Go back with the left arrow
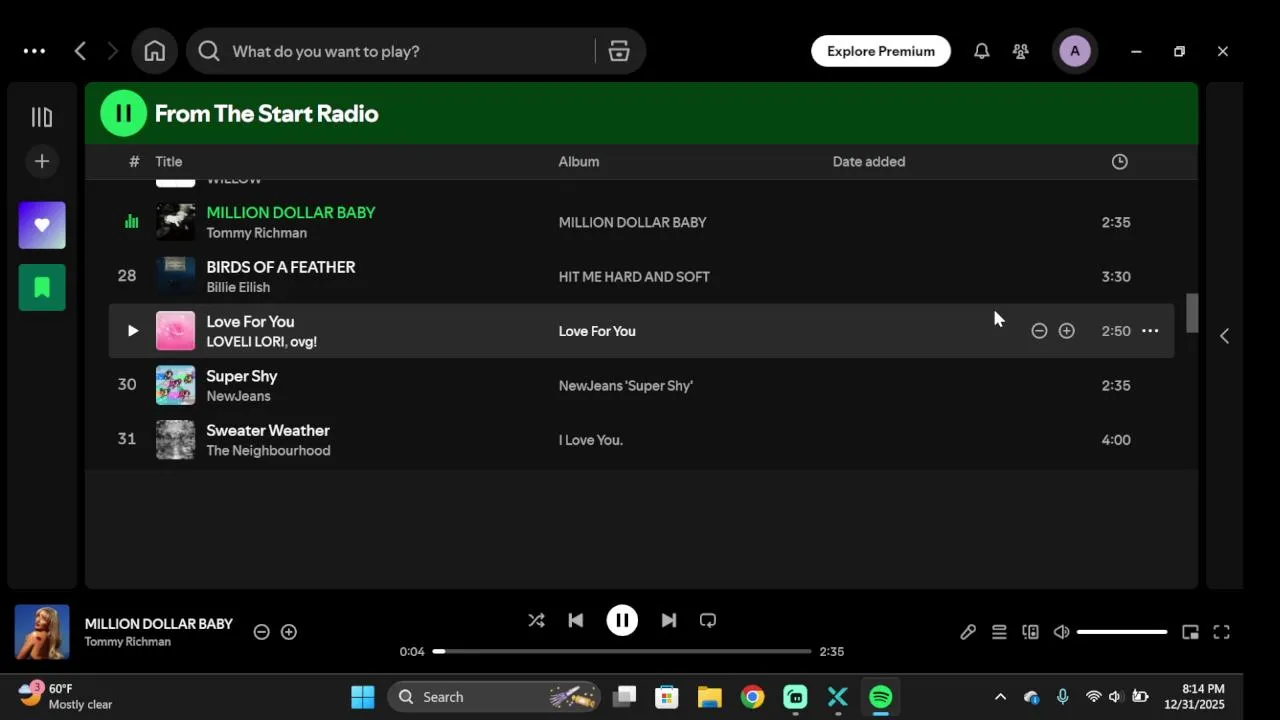 80,51
